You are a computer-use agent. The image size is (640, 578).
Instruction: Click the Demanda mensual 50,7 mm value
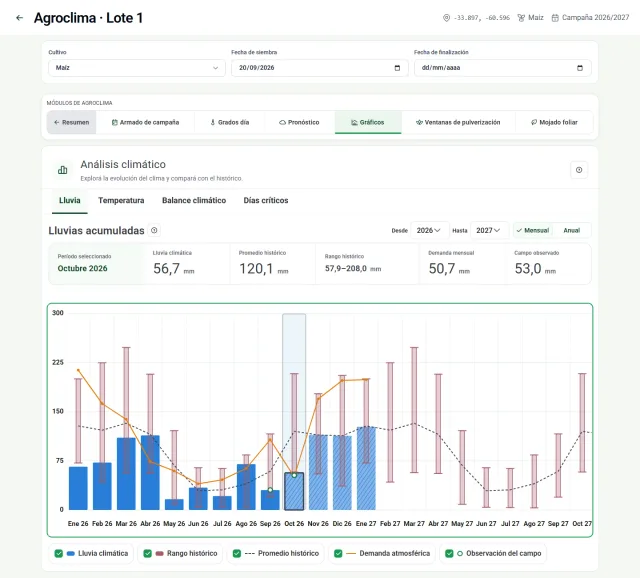449,269
